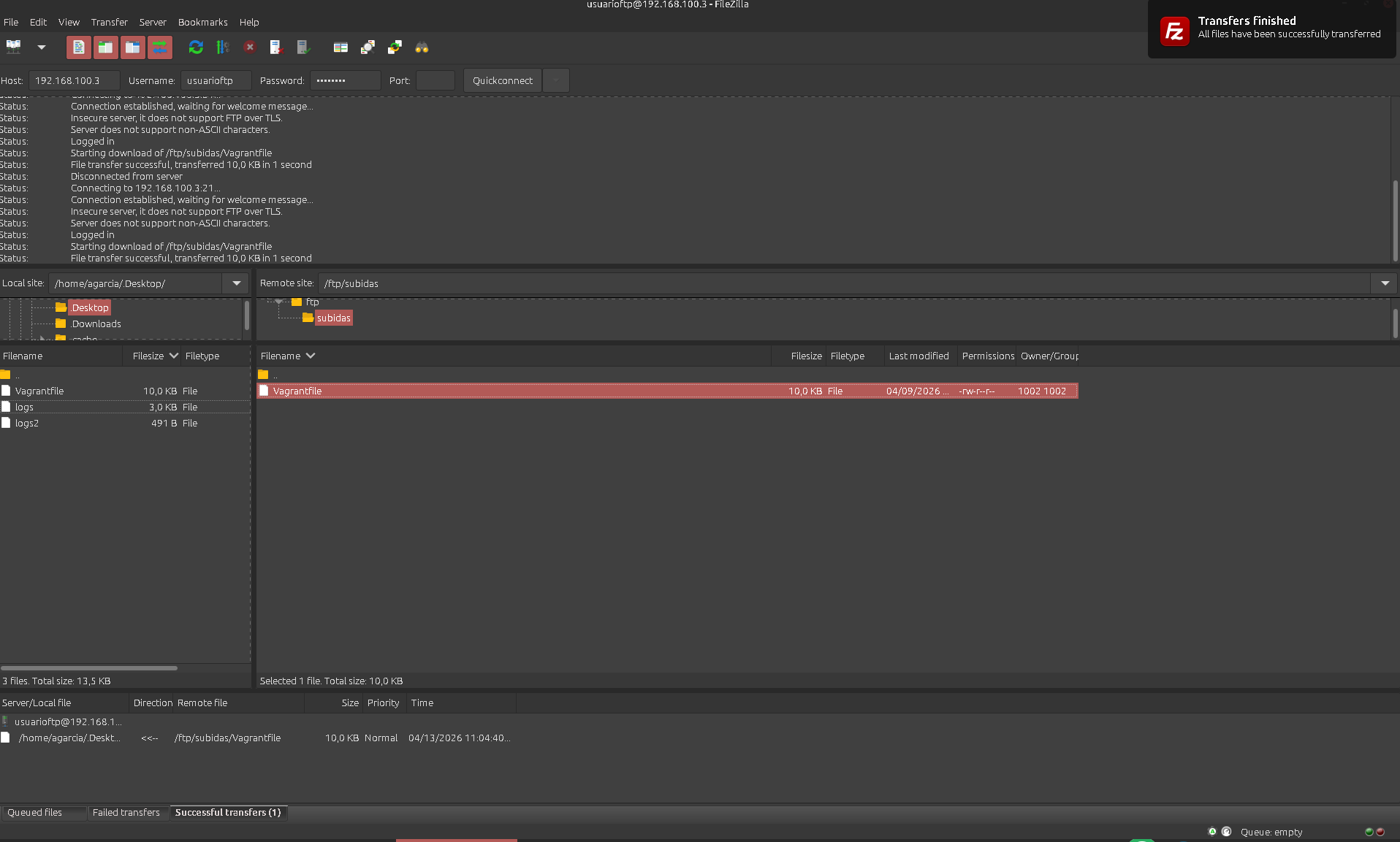Screen dimensions: 1400x842
Task: Click the refresh file lists icon
Action: pos(196,47)
